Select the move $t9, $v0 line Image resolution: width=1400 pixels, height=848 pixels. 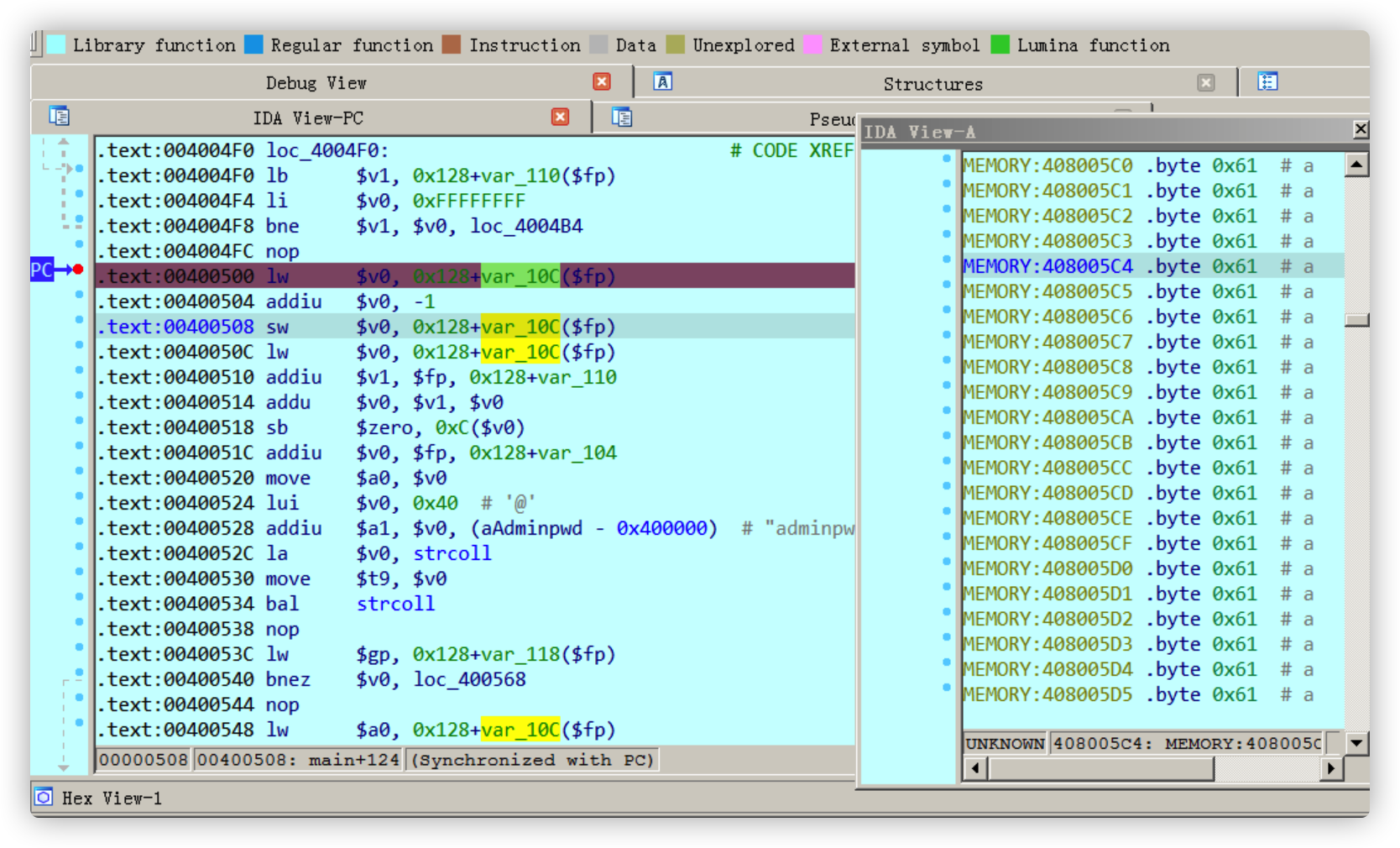(x=475, y=578)
